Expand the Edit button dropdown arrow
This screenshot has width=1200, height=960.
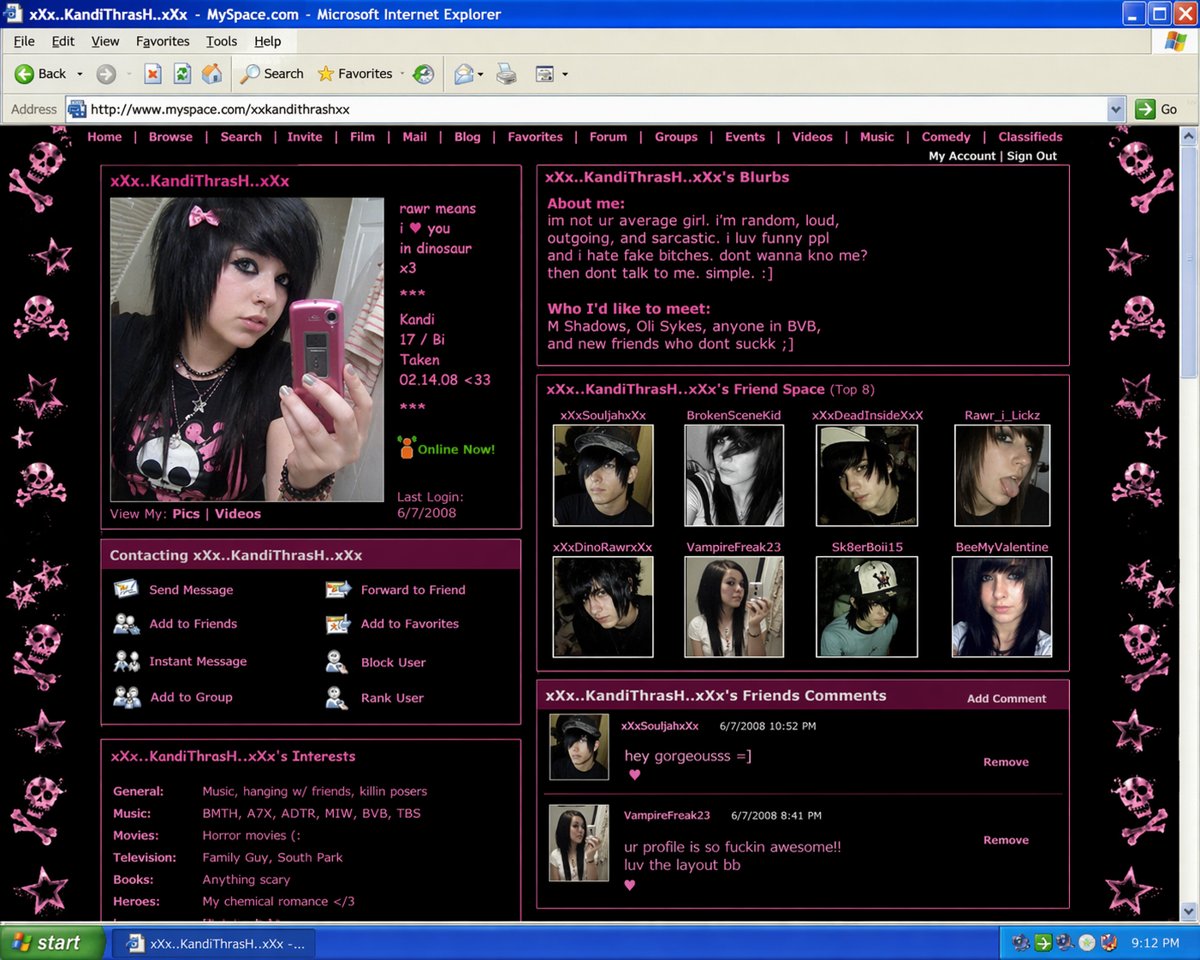[565, 74]
